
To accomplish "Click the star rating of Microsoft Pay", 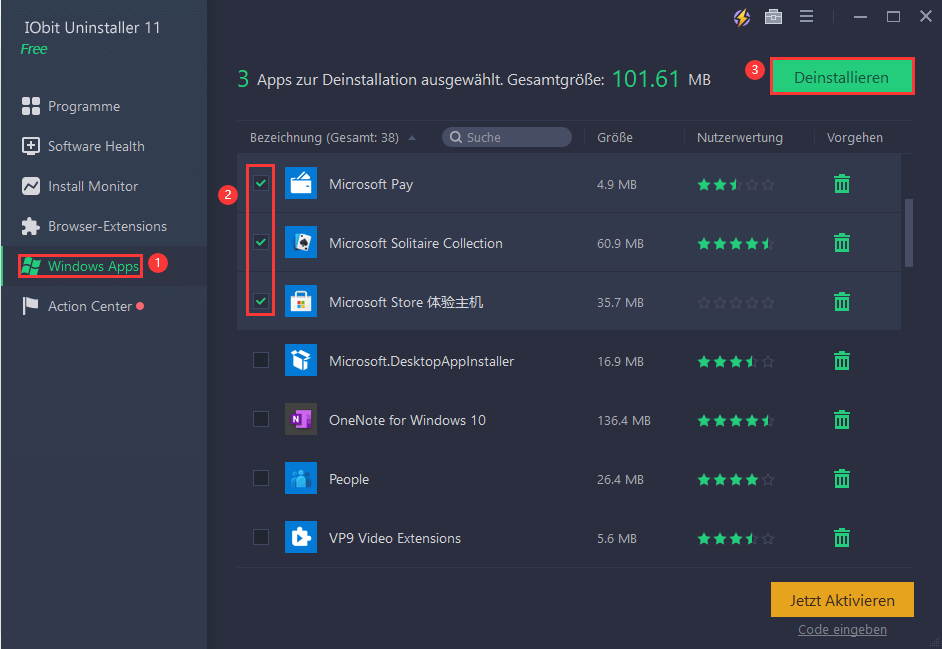I will click(x=735, y=184).
